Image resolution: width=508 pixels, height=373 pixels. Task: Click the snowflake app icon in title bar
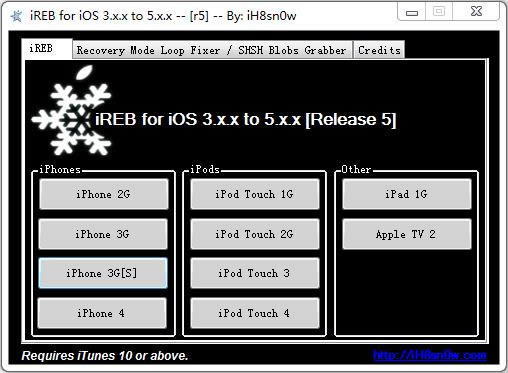16,16
